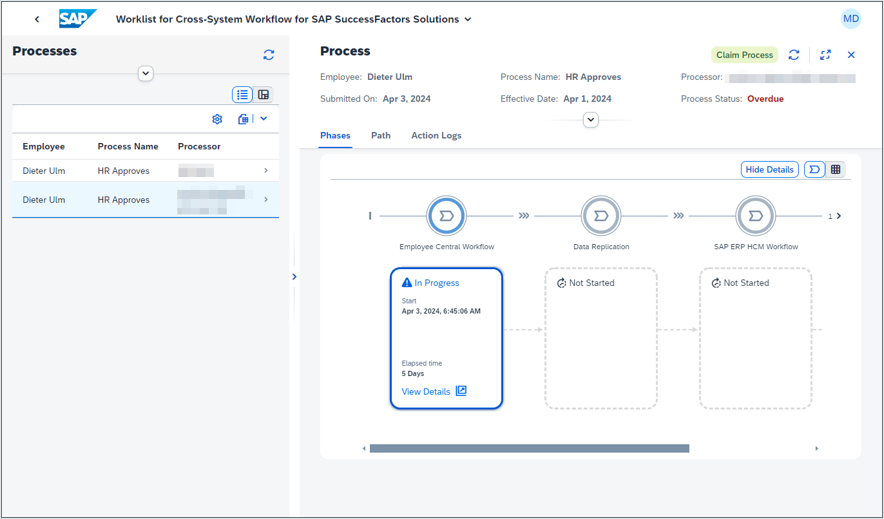Click the Apr 3, 2024 submitted date

point(406,99)
